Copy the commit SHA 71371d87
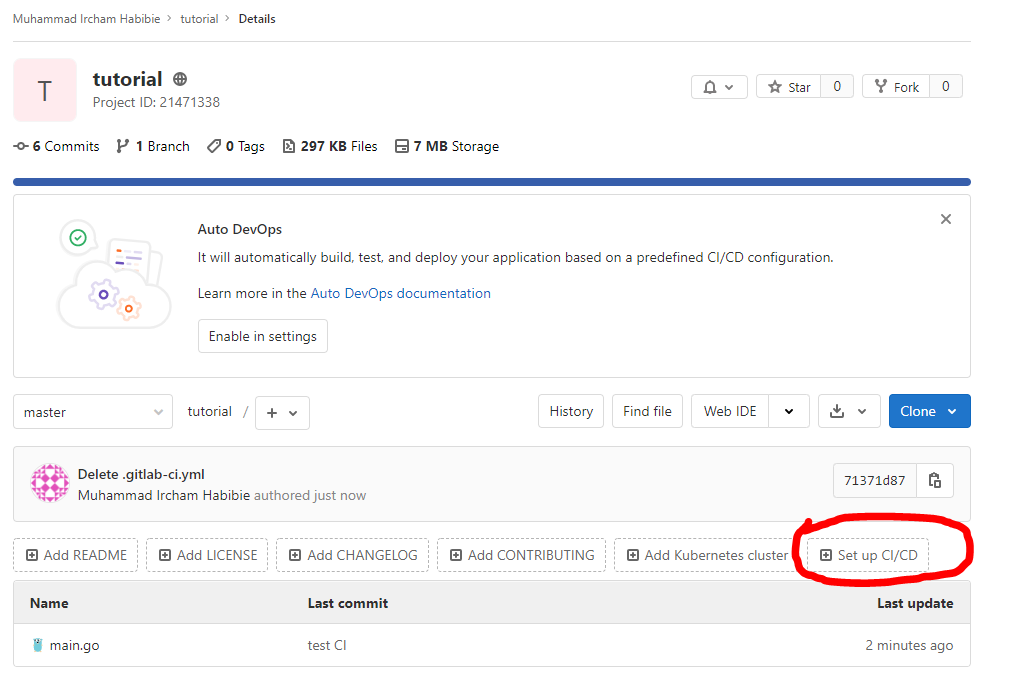 click(x=935, y=480)
